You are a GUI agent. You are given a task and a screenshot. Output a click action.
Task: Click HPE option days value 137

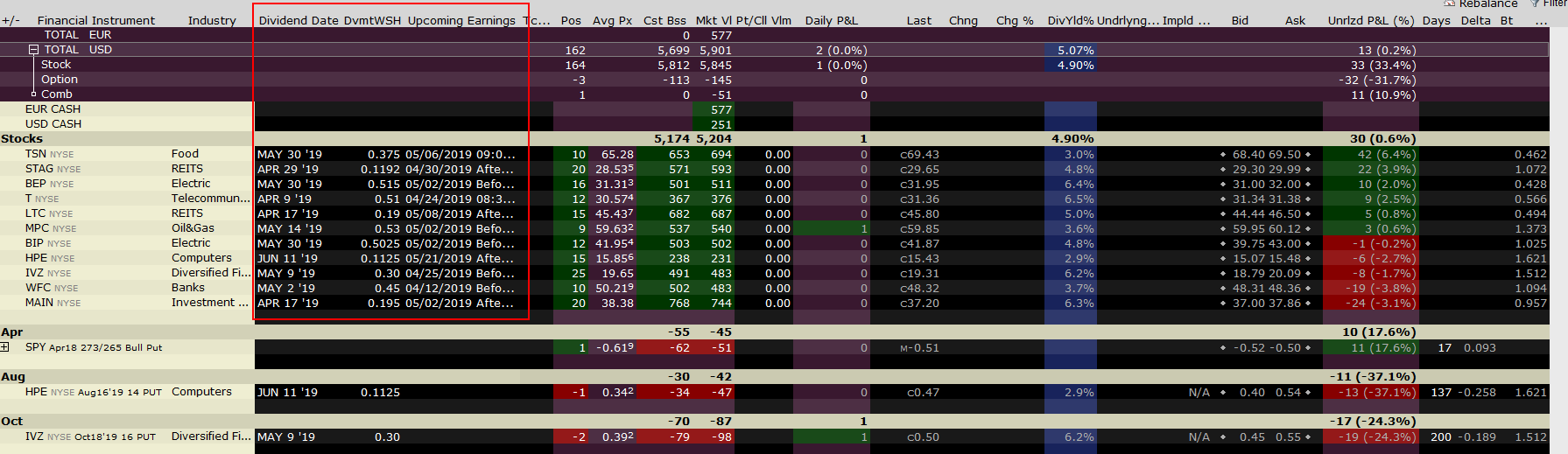[1441, 393]
